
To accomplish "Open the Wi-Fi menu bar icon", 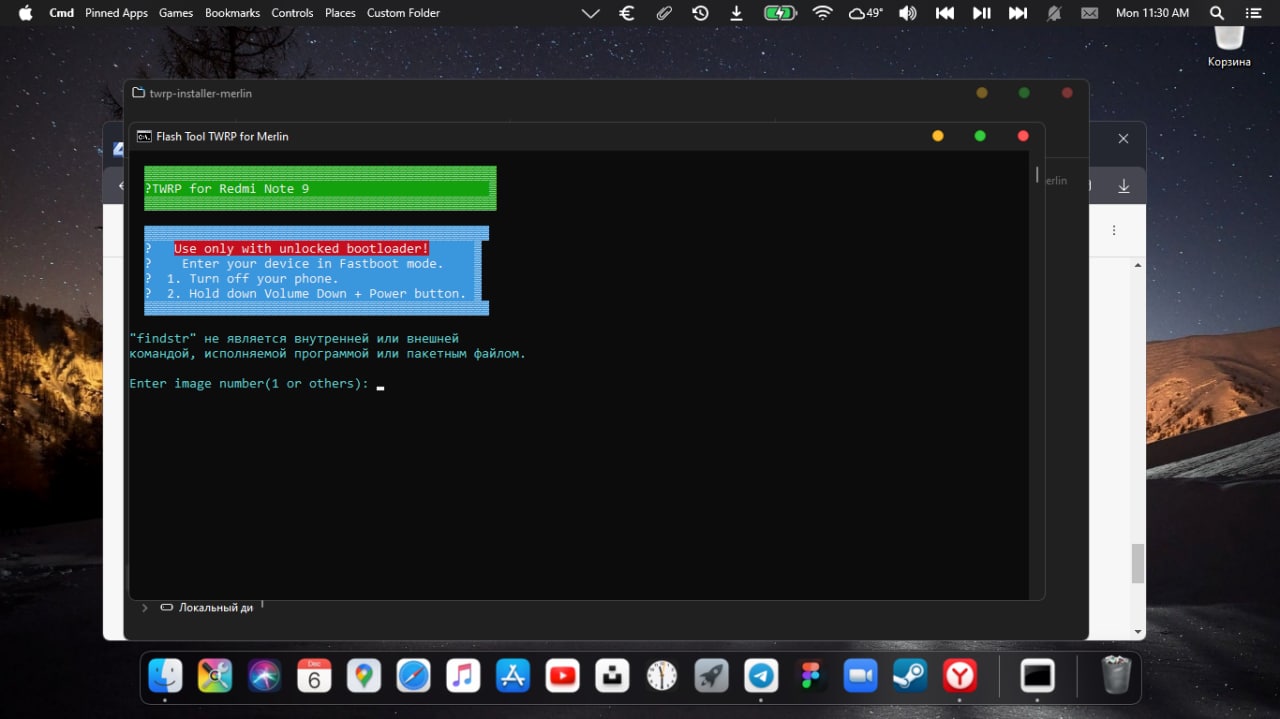I will (823, 13).
